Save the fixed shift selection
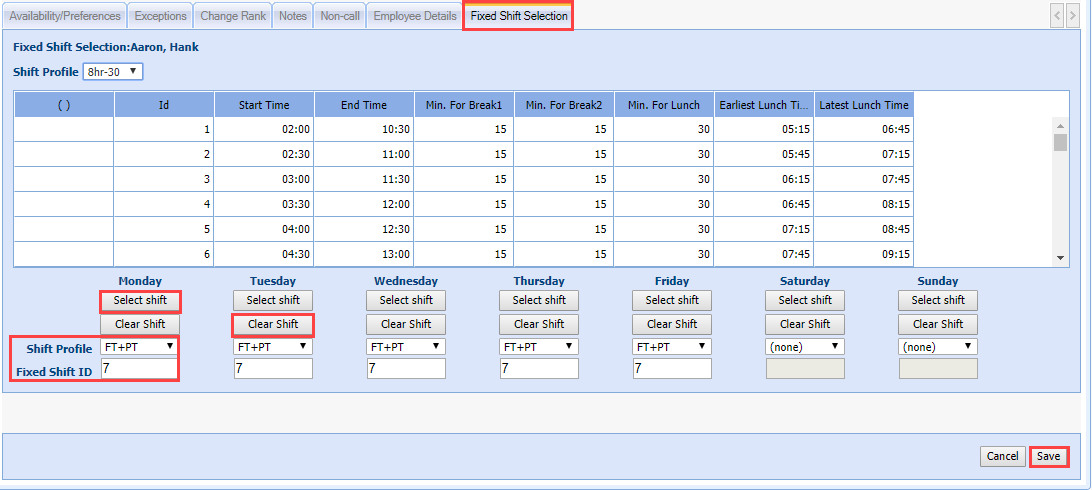 1048,456
